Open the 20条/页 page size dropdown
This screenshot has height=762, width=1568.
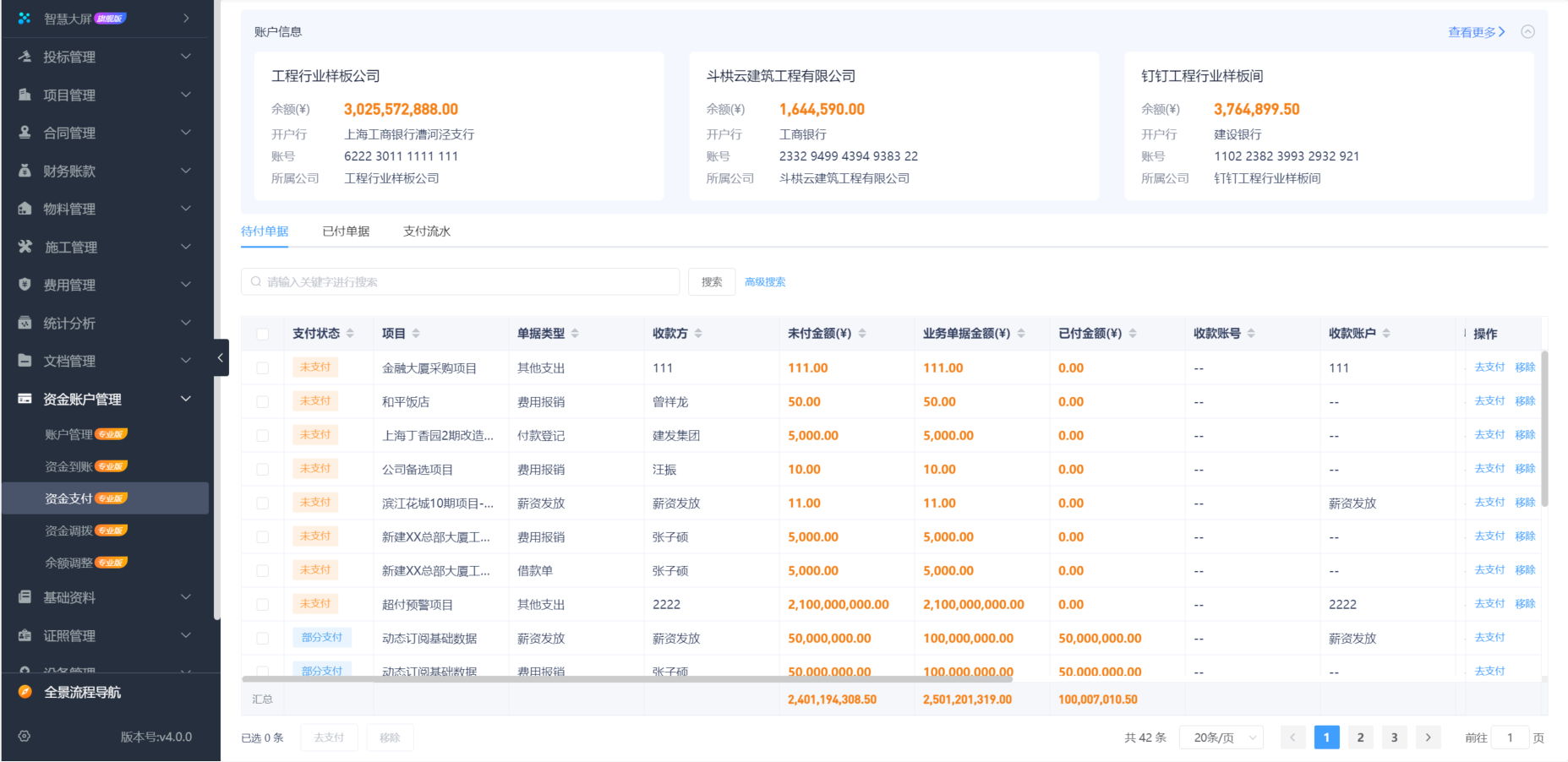[x=1220, y=737]
